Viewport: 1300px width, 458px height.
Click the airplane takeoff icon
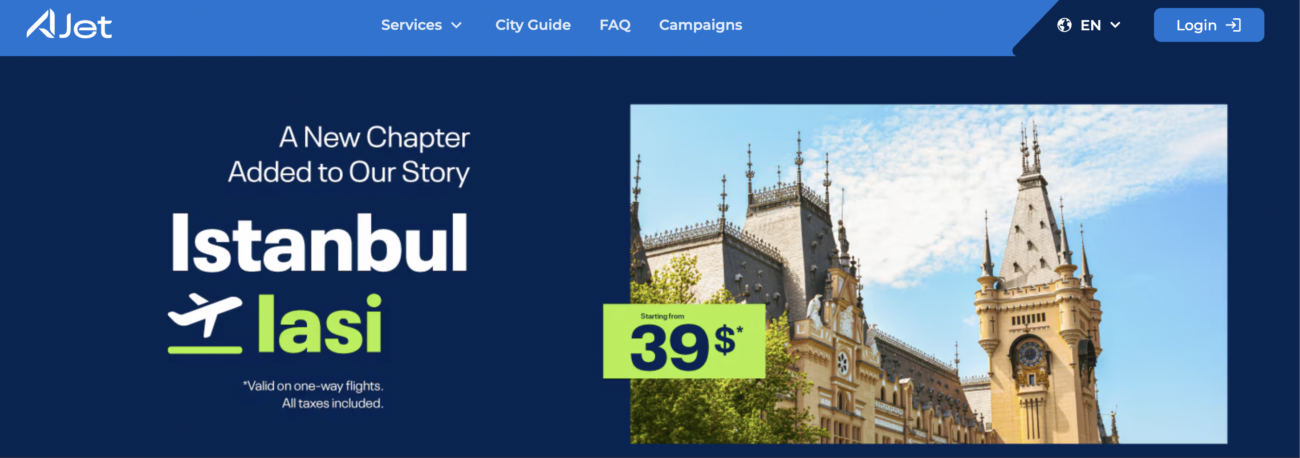pos(205,324)
